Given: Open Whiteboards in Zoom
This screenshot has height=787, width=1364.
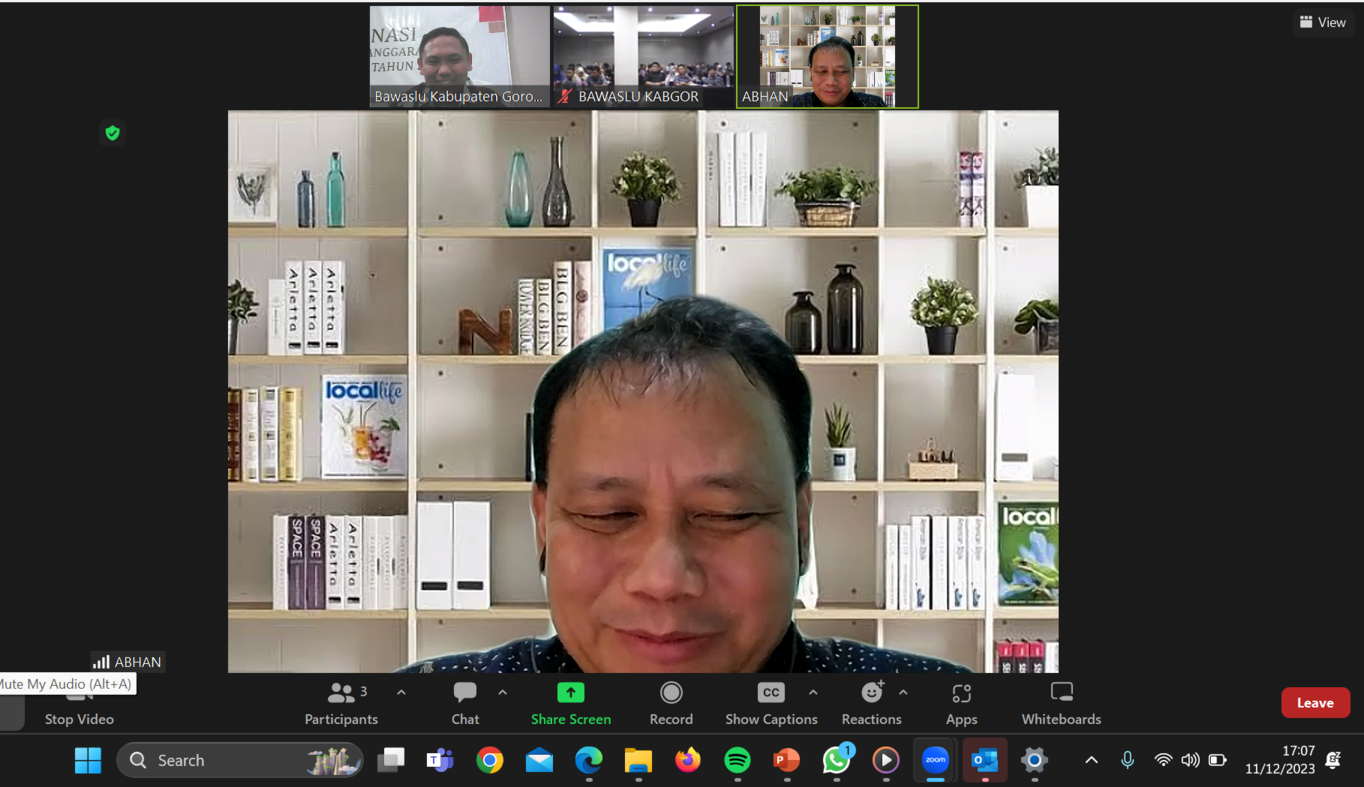Looking at the screenshot, I should pyautogui.click(x=1061, y=703).
